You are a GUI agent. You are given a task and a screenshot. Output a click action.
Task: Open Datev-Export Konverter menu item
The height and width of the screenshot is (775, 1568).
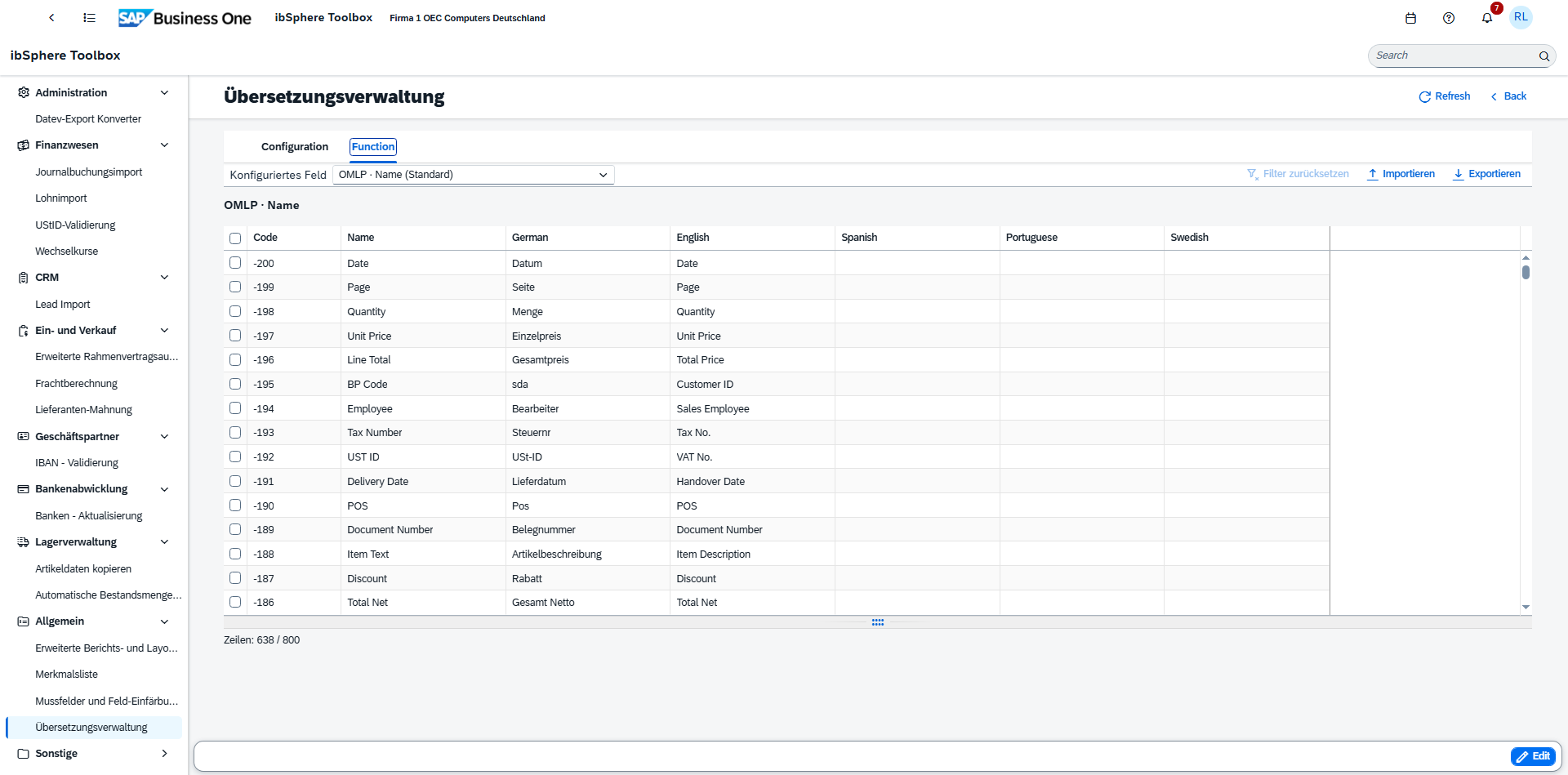point(88,119)
